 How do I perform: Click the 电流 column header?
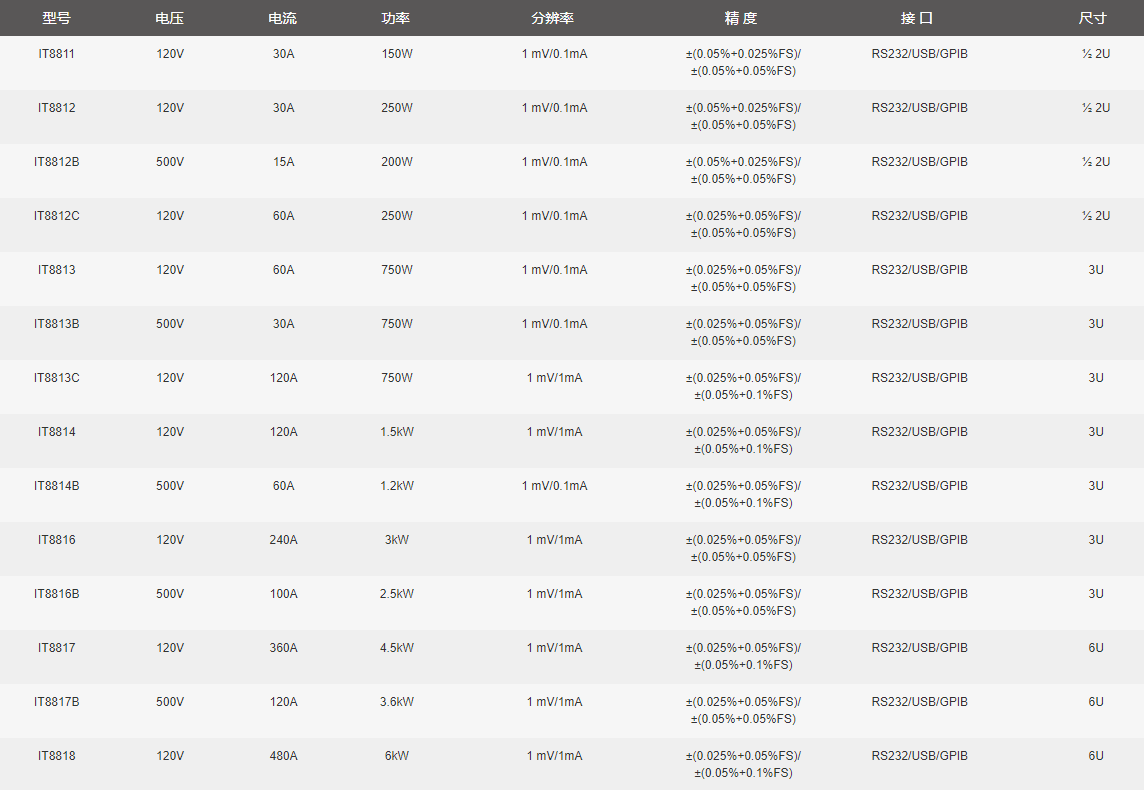click(x=283, y=18)
